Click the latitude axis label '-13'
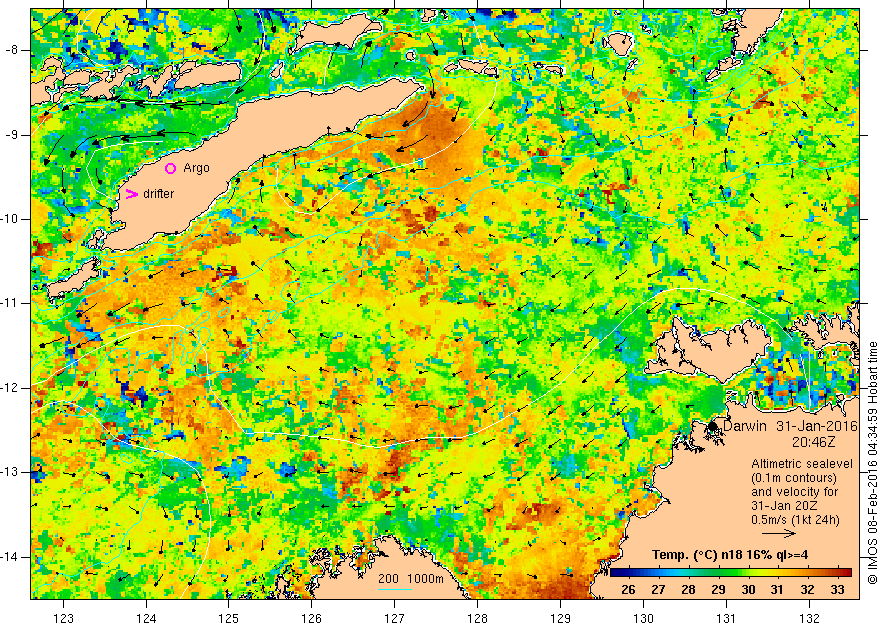880x630 pixels. coord(9,472)
